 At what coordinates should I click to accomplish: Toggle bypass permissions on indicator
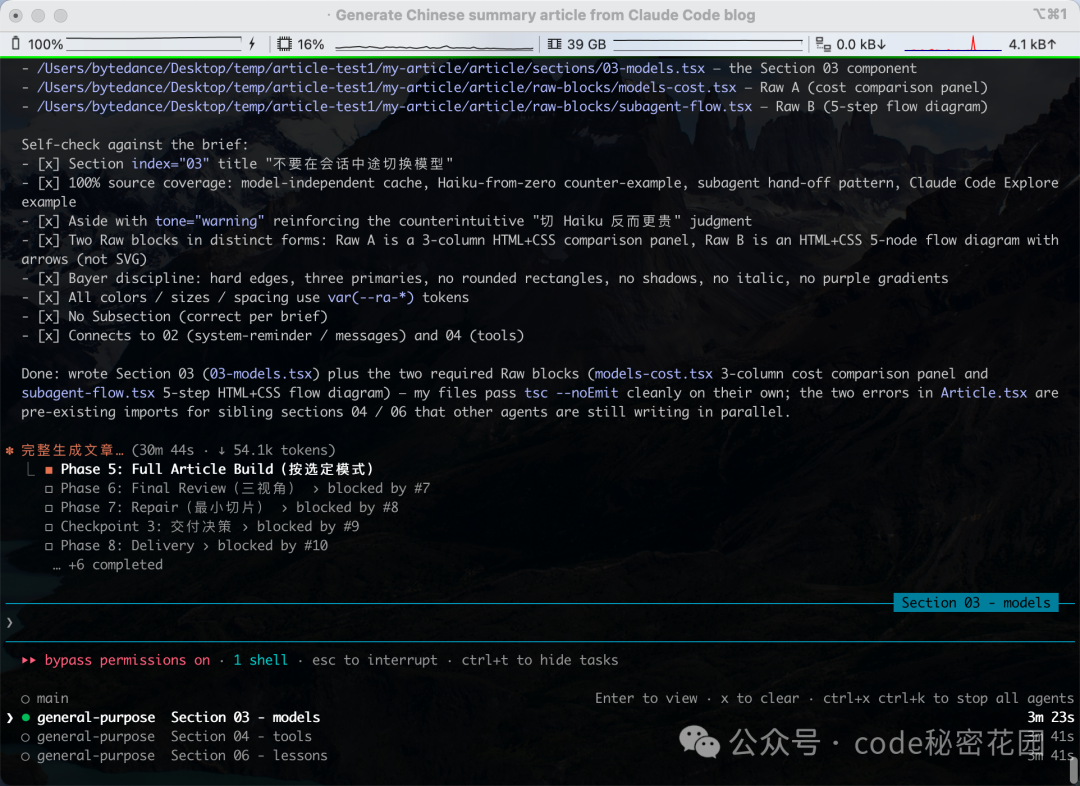[127, 660]
